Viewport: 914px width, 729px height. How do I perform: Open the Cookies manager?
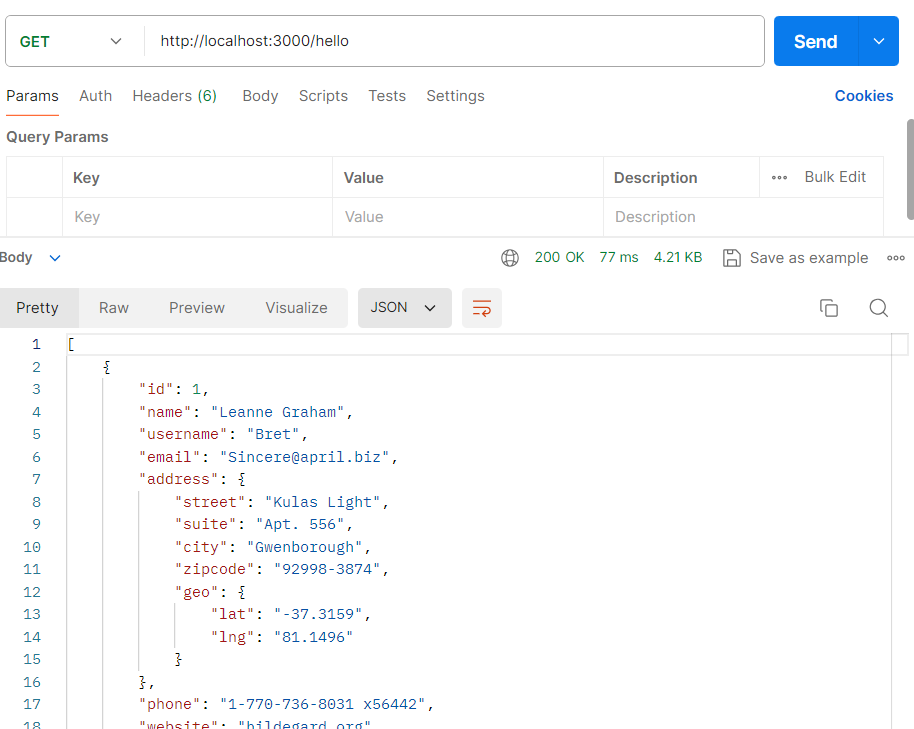point(863,95)
